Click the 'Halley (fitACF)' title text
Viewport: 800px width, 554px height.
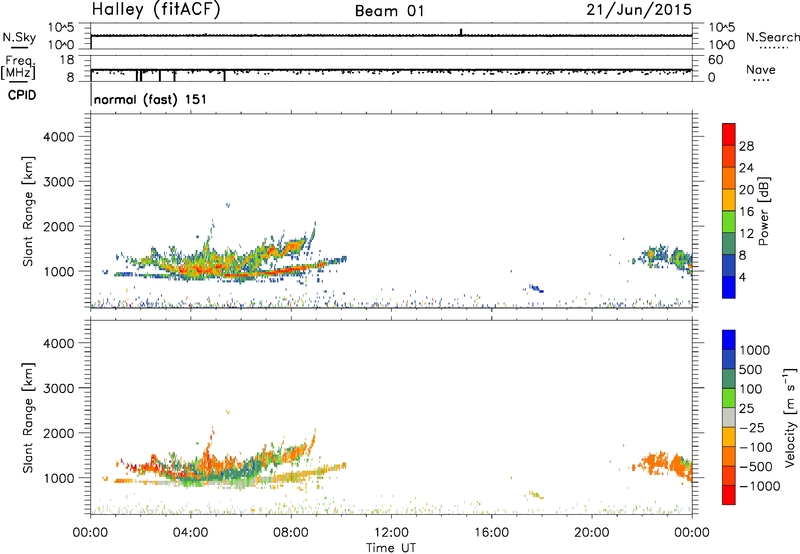tap(156, 9)
